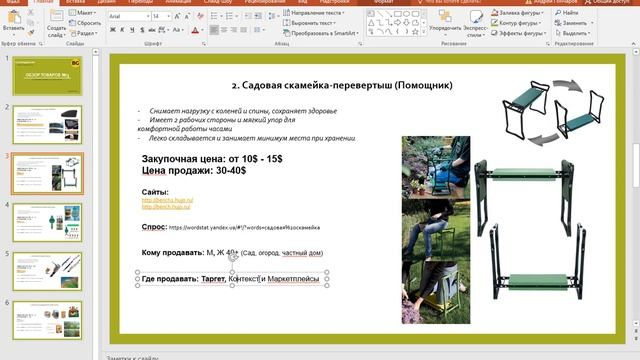This screenshot has height=360, width=640.
Task: Toggle justify text alignment
Action: click(x=244, y=30)
